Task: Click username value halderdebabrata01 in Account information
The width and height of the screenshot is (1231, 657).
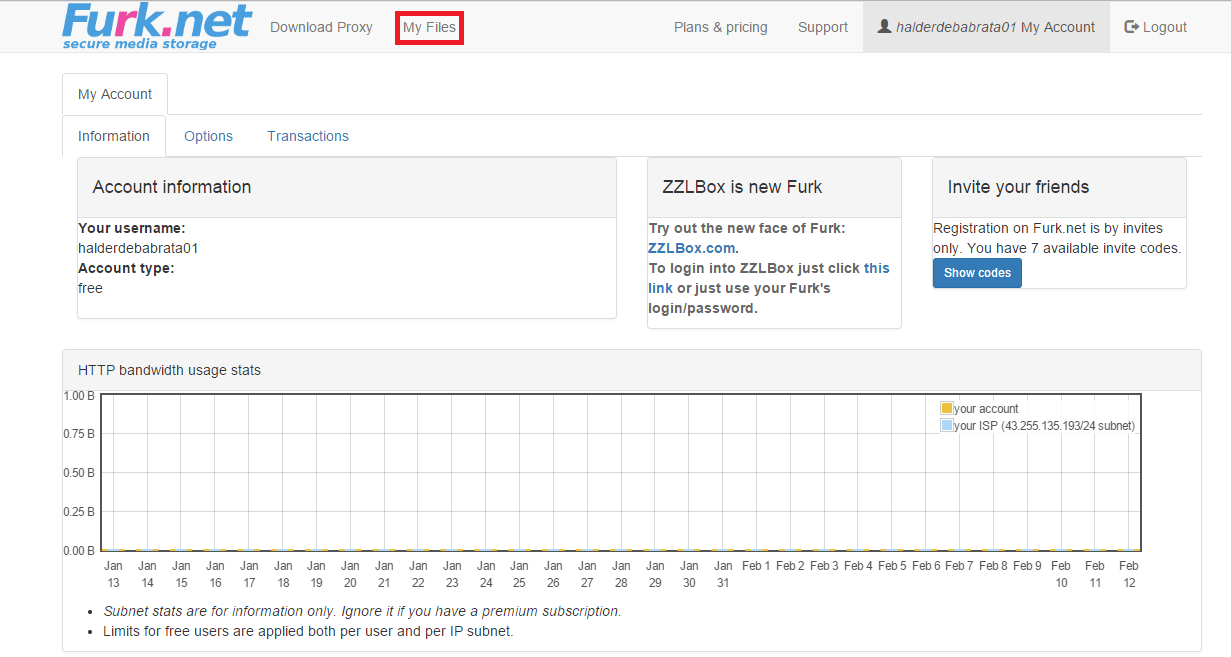Action: pyautogui.click(x=138, y=248)
